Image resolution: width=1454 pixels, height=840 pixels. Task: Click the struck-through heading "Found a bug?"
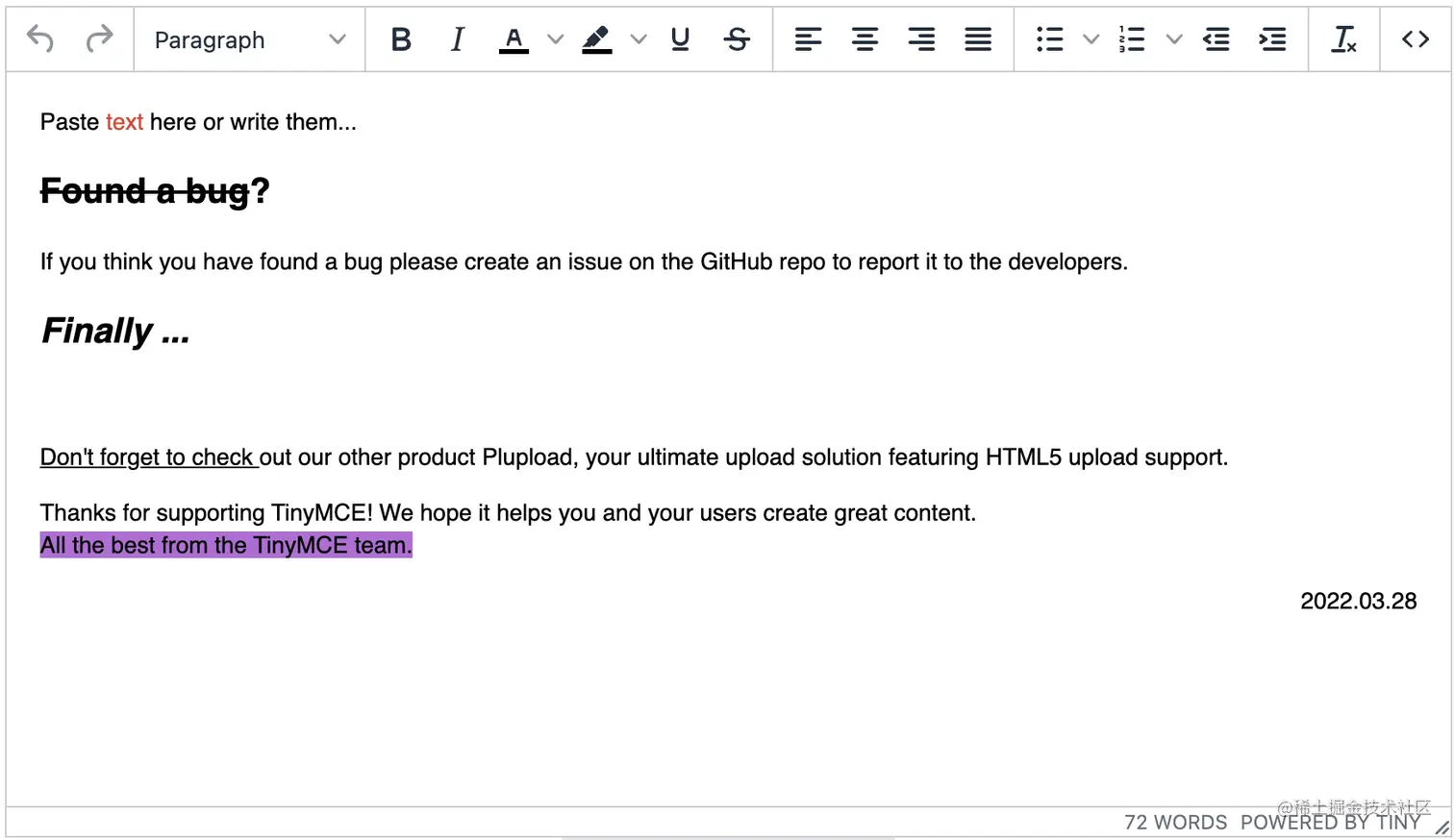[x=155, y=191]
